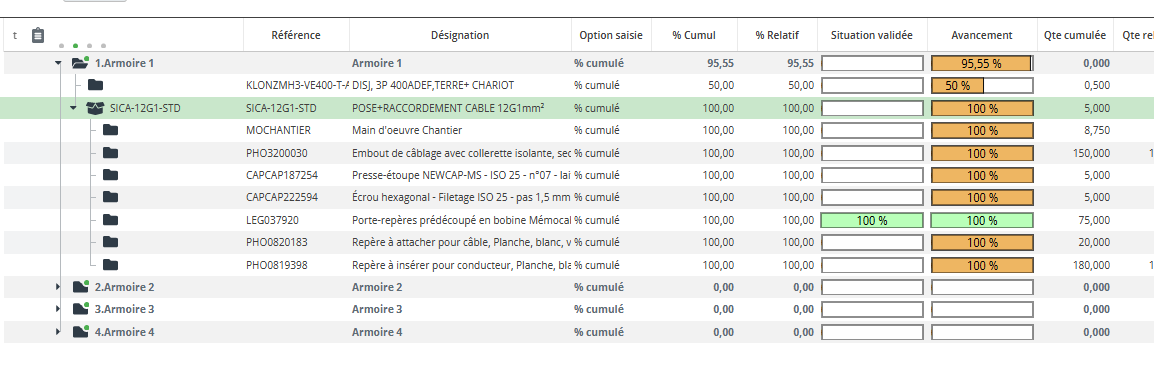The height and width of the screenshot is (371, 1154).
Task: Click designation DISJ, 3P 400ADEF,TERRE+ CHARIOT
Action: point(433,85)
